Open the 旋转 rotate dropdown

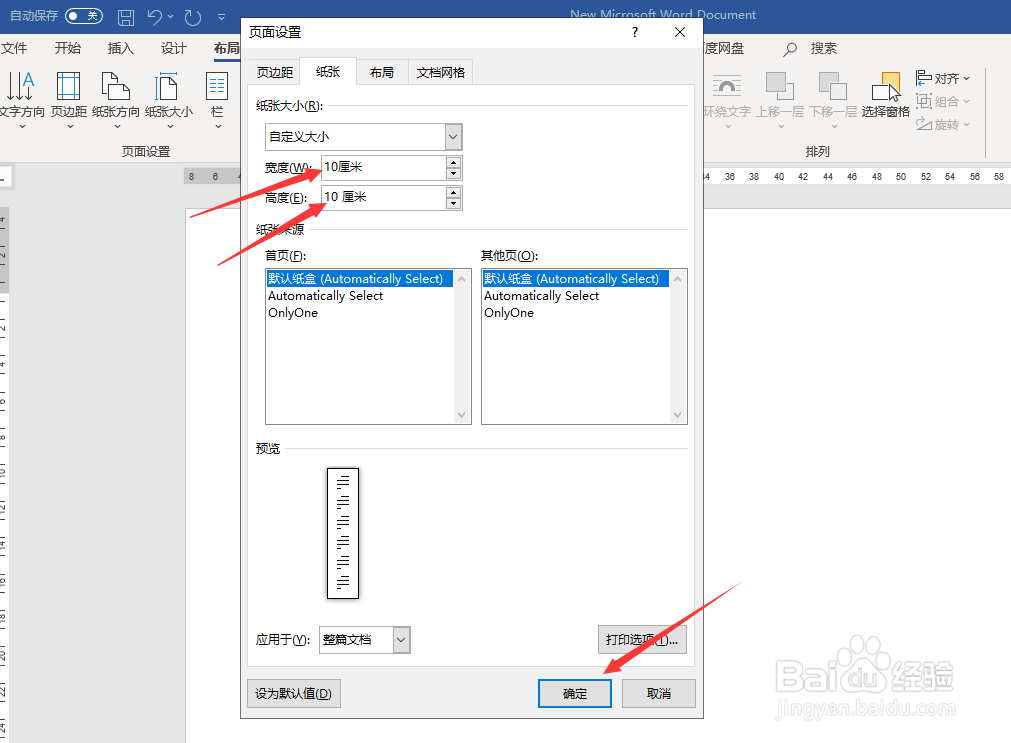tap(943, 124)
